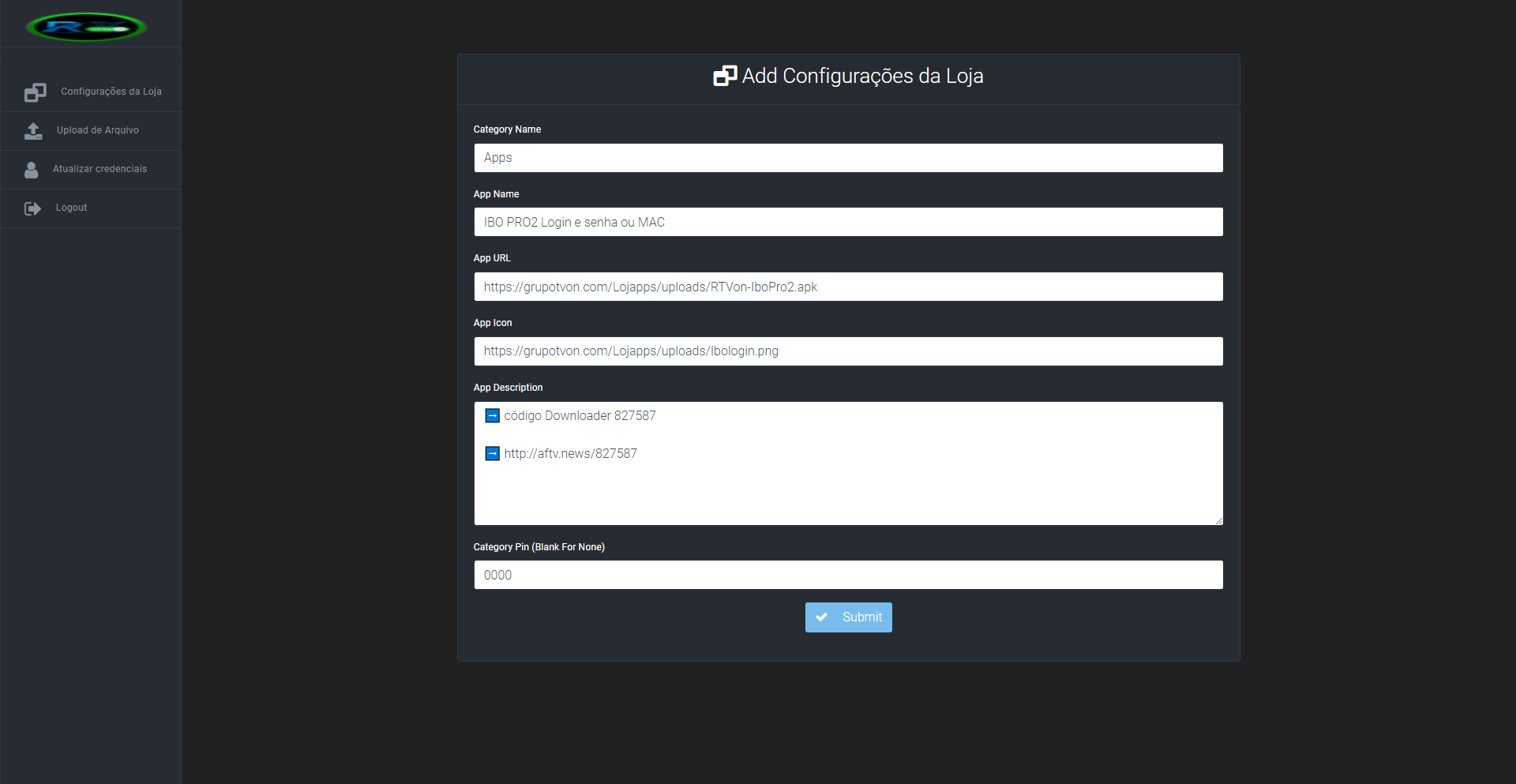
Task: Focus the Category Pin input
Action: [x=848, y=575]
